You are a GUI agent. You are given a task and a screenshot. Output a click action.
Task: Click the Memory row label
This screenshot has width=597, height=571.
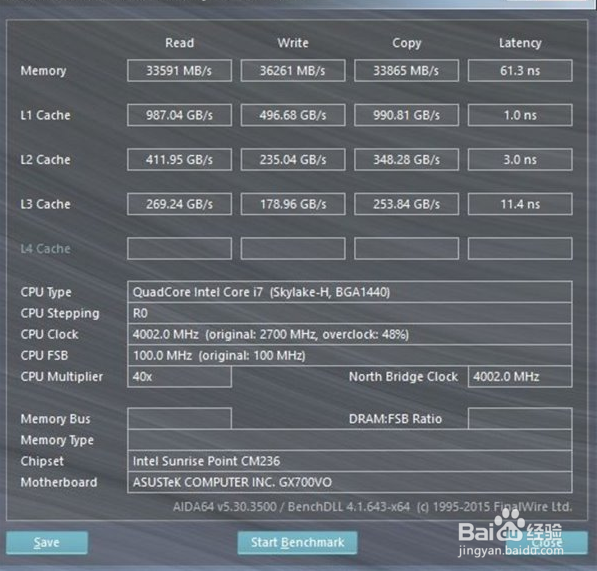point(43,71)
